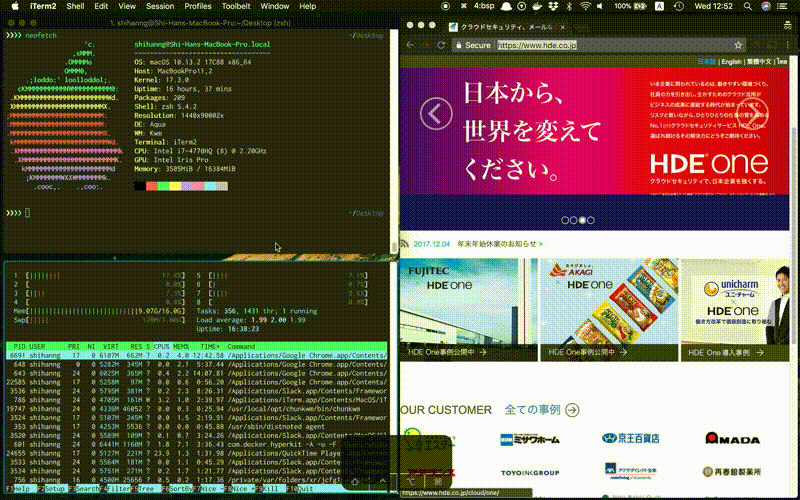Open the 全ての事例 link

click(x=533, y=410)
